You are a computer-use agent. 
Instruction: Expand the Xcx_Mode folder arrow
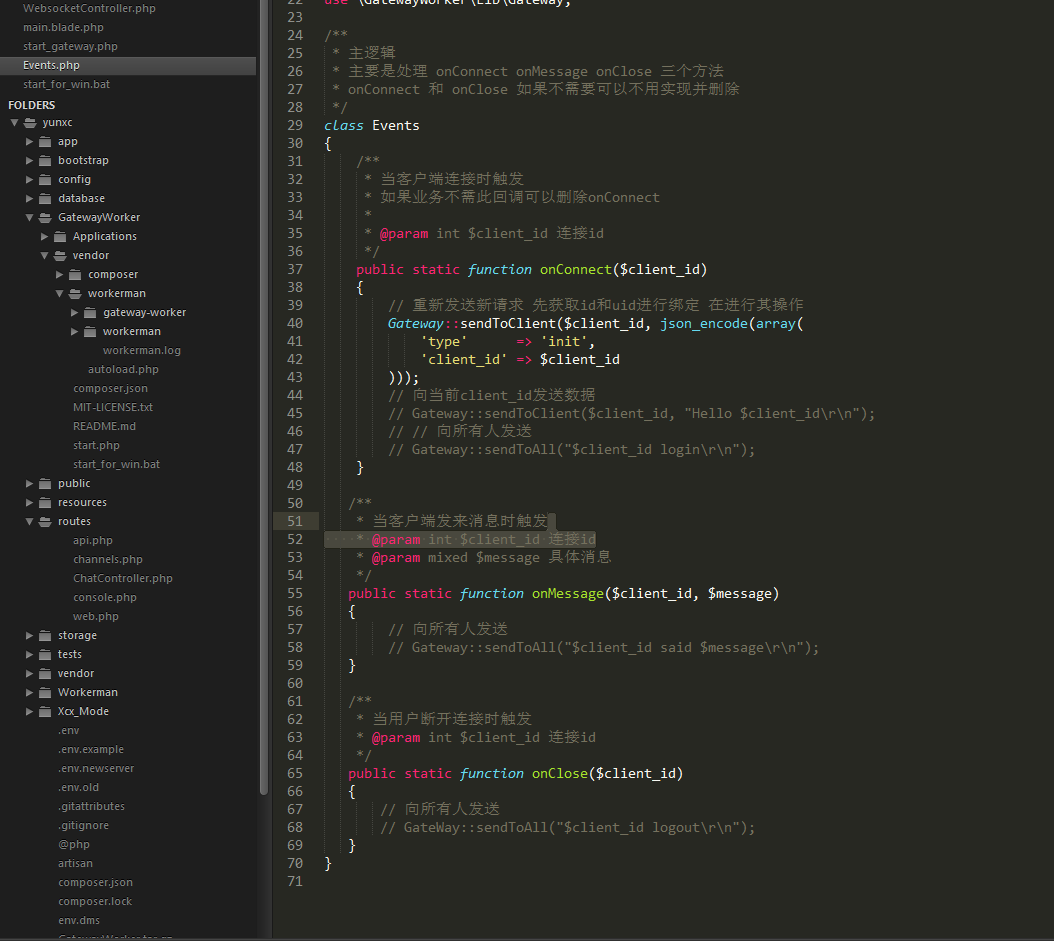click(29, 711)
